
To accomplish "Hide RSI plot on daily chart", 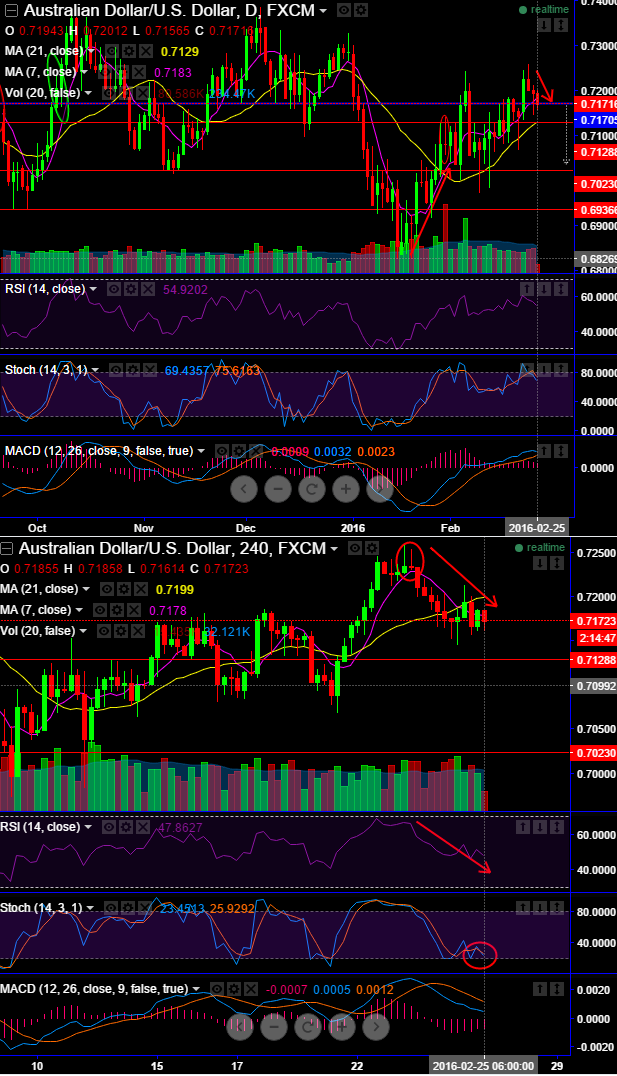I will pos(114,289).
